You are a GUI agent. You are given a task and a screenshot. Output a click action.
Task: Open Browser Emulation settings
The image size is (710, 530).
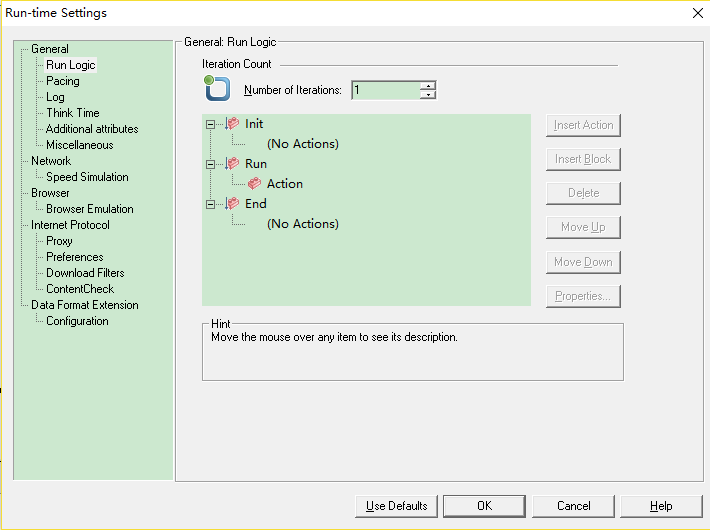click(90, 209)
